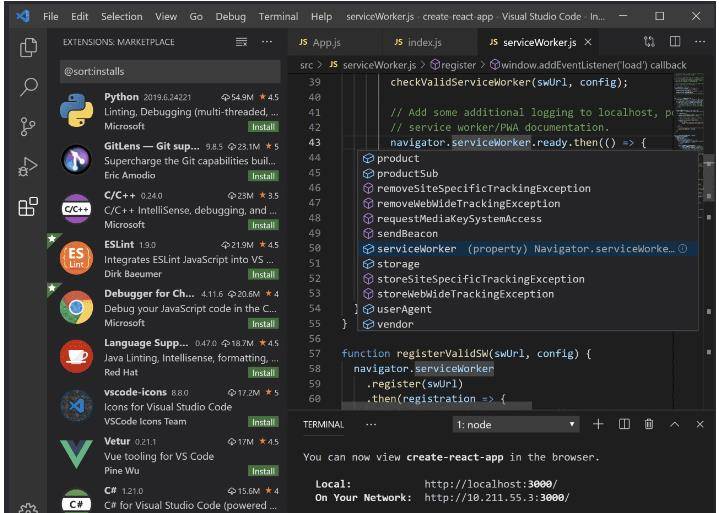Open the Debug menu
Screen dimensions: 719x513
(231, 17)
